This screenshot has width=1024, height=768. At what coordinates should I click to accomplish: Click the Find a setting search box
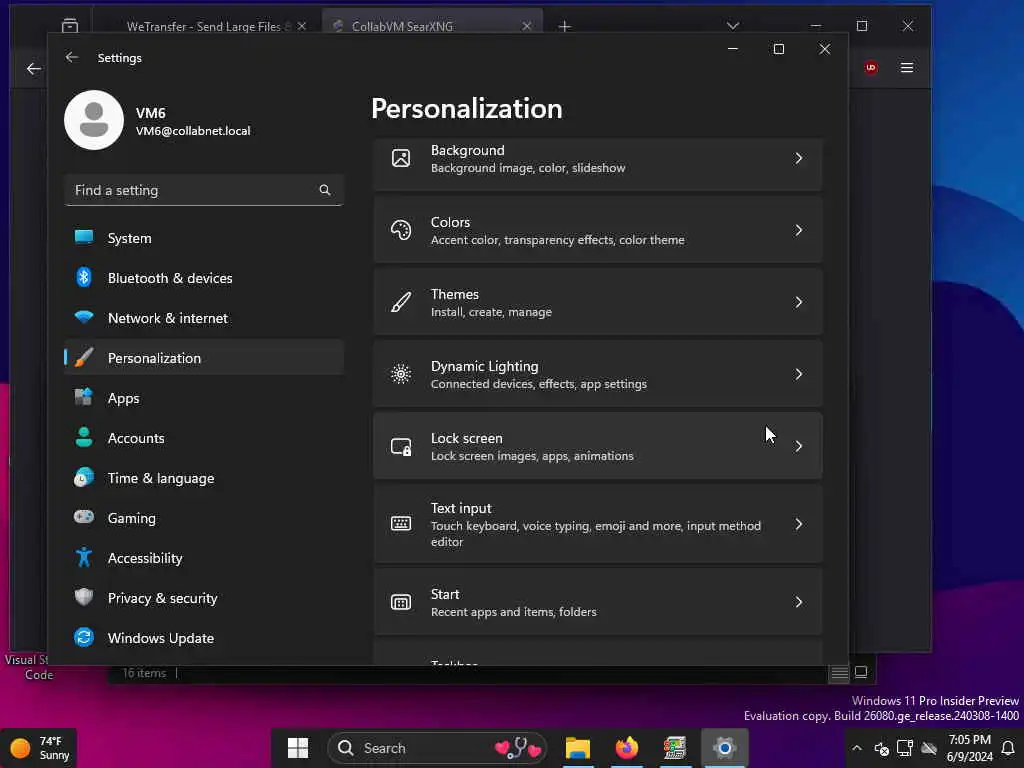coord(204,190)
